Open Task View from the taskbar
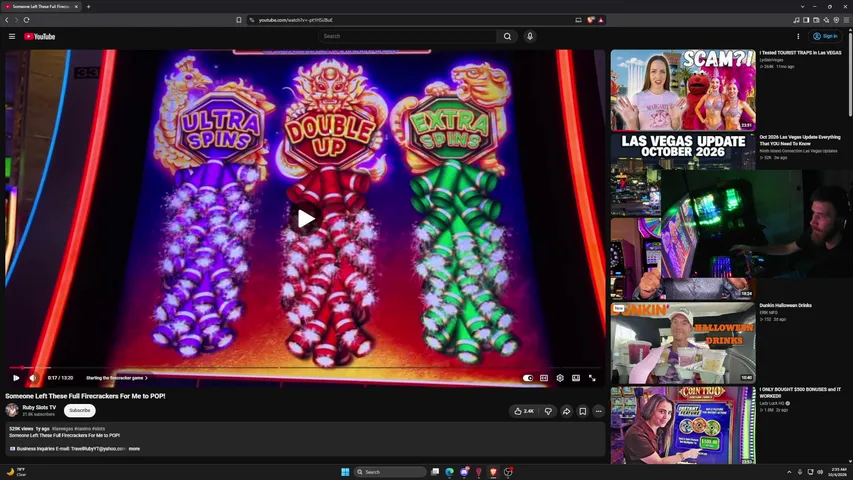This screenshot has height=480, width=853. pyautogui.click(x=435, y=472)
